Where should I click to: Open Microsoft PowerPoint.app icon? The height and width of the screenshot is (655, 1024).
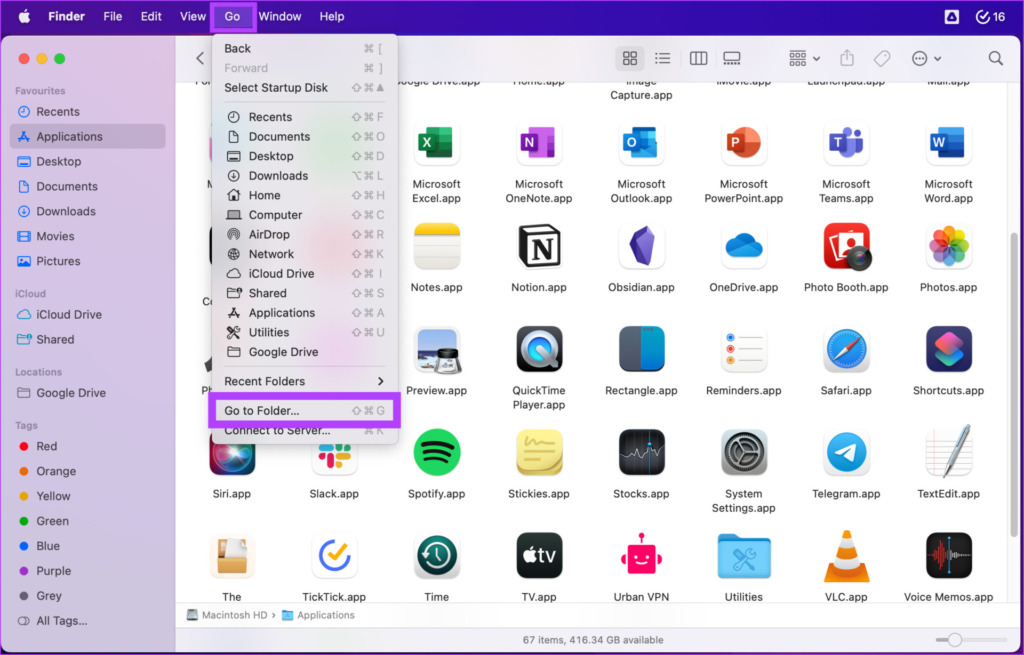pos(744,143)
